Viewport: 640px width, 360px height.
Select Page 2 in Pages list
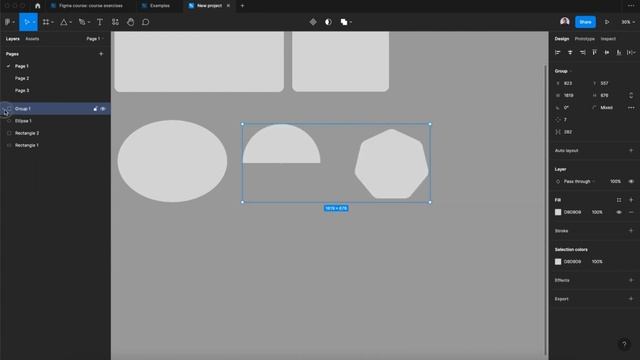coord(22,78)
